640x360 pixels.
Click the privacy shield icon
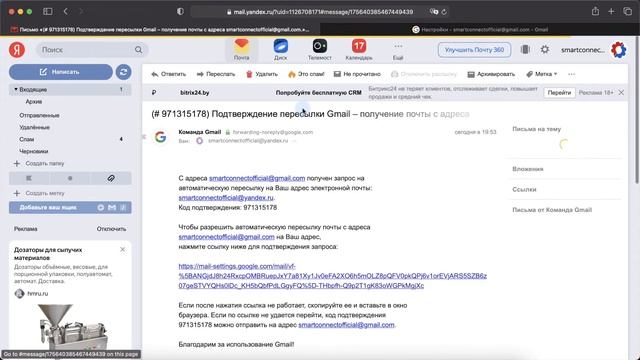pos(180,11)
